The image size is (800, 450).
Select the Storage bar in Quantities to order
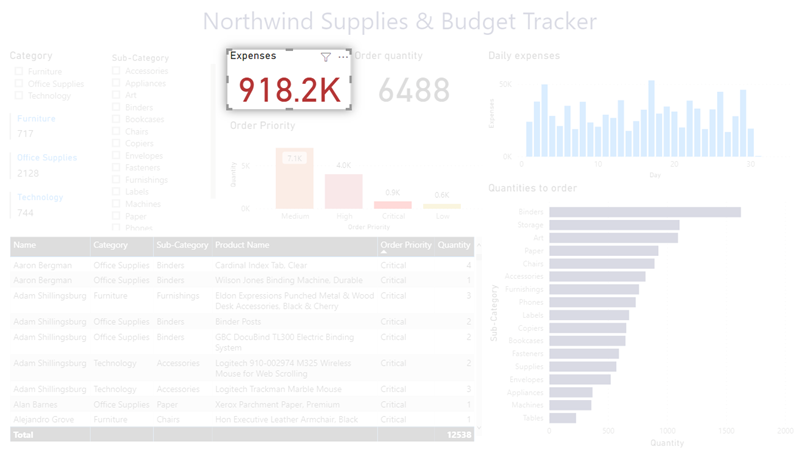pos(613,225)
